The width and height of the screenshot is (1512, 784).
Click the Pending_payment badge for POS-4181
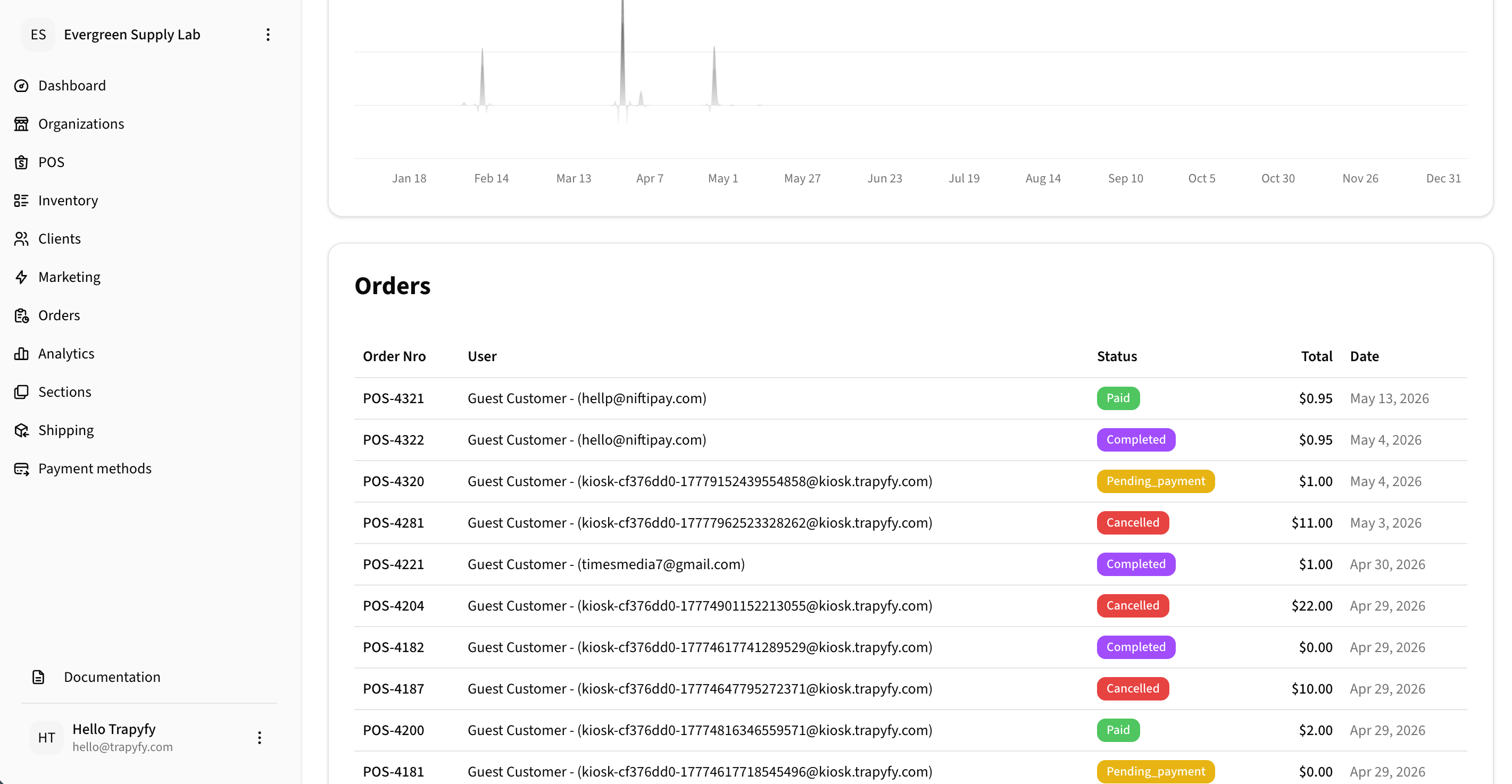point(1156,772)
